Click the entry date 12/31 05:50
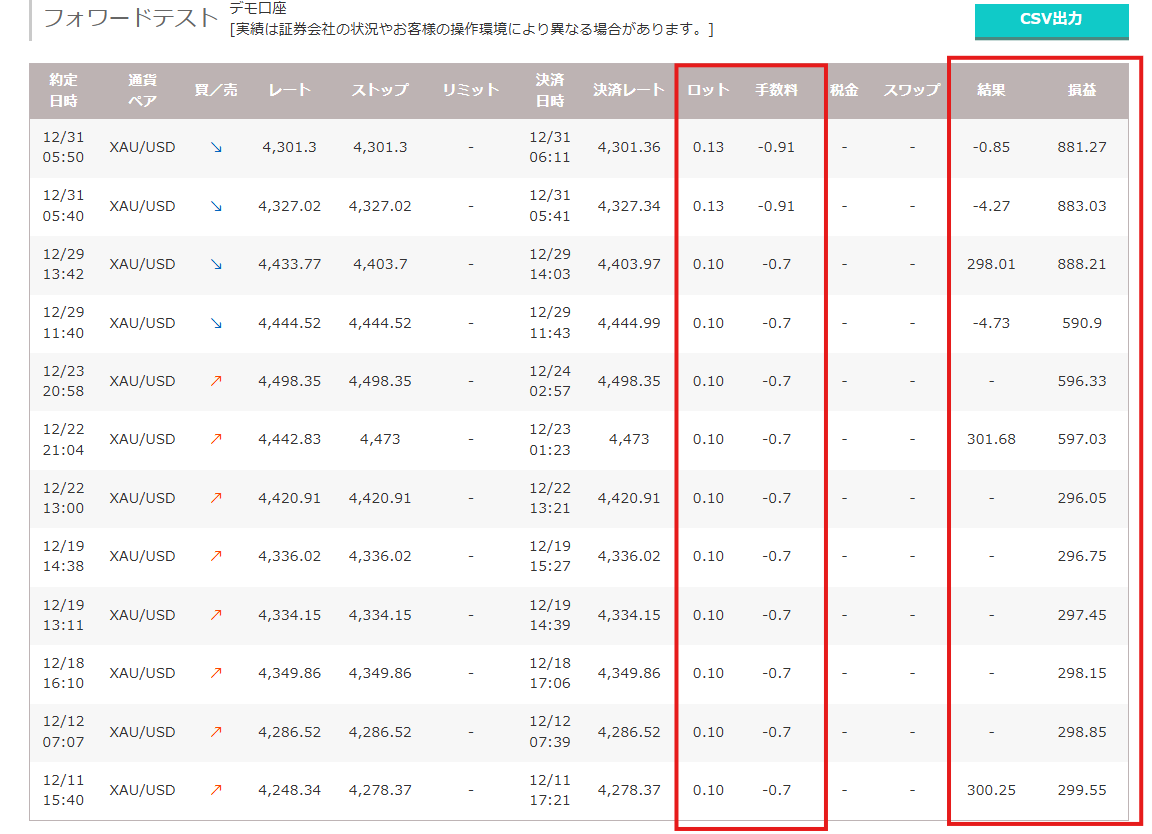Viewport: 1152px width, 834px height. click(63, 148)
